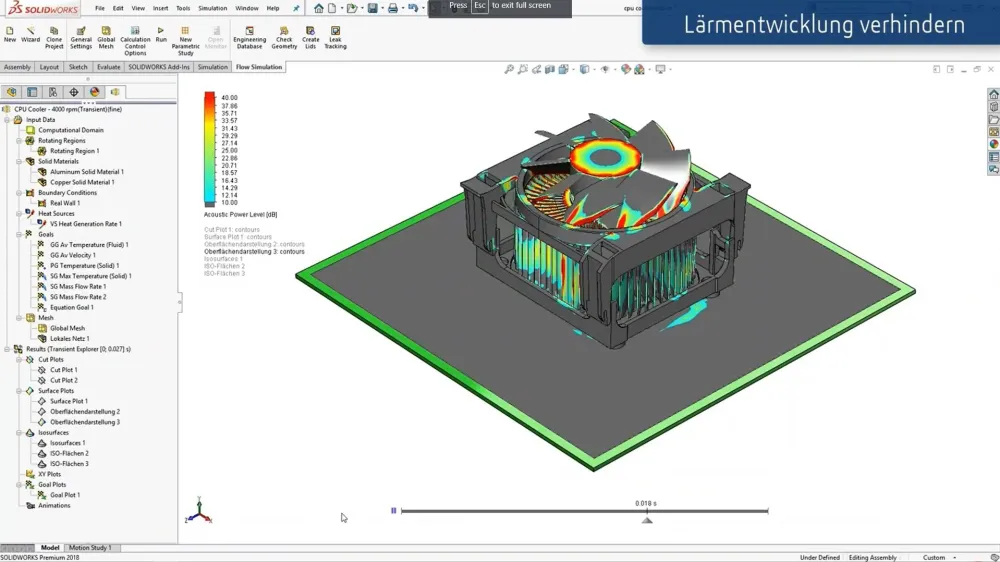Image resolution: width=1000 pixels, height=562 pixels.
Task: Click the Section View icon in view toolbar
Action: click(x=550, y=69)
